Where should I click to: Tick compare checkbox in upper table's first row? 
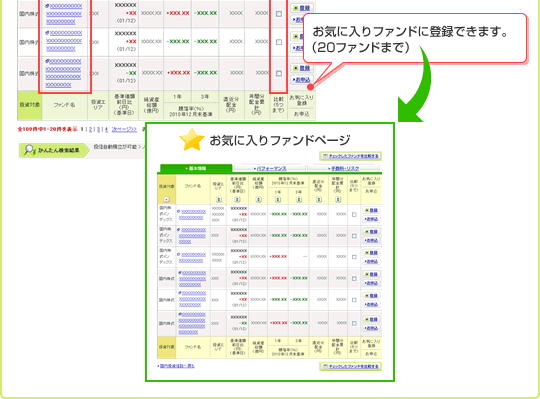click(x=279, y=14)
